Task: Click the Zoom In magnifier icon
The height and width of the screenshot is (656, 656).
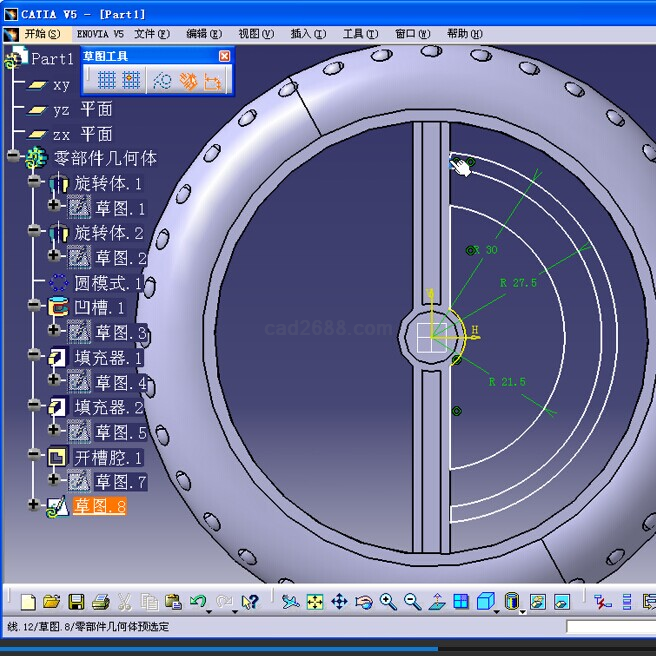Action: tap(388, 602)
